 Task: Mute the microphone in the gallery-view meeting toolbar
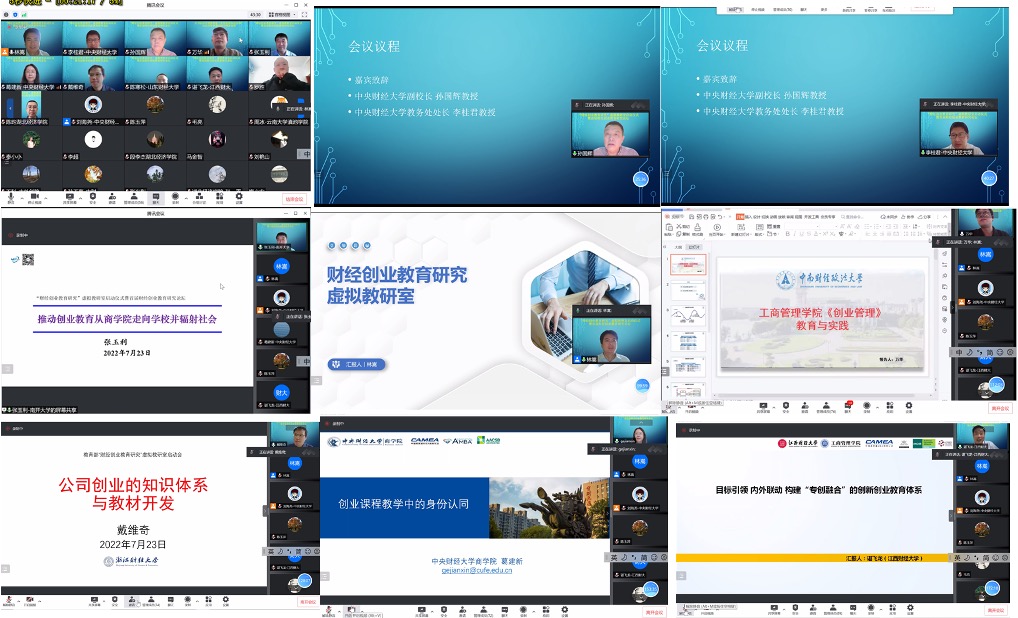(11, 197)
